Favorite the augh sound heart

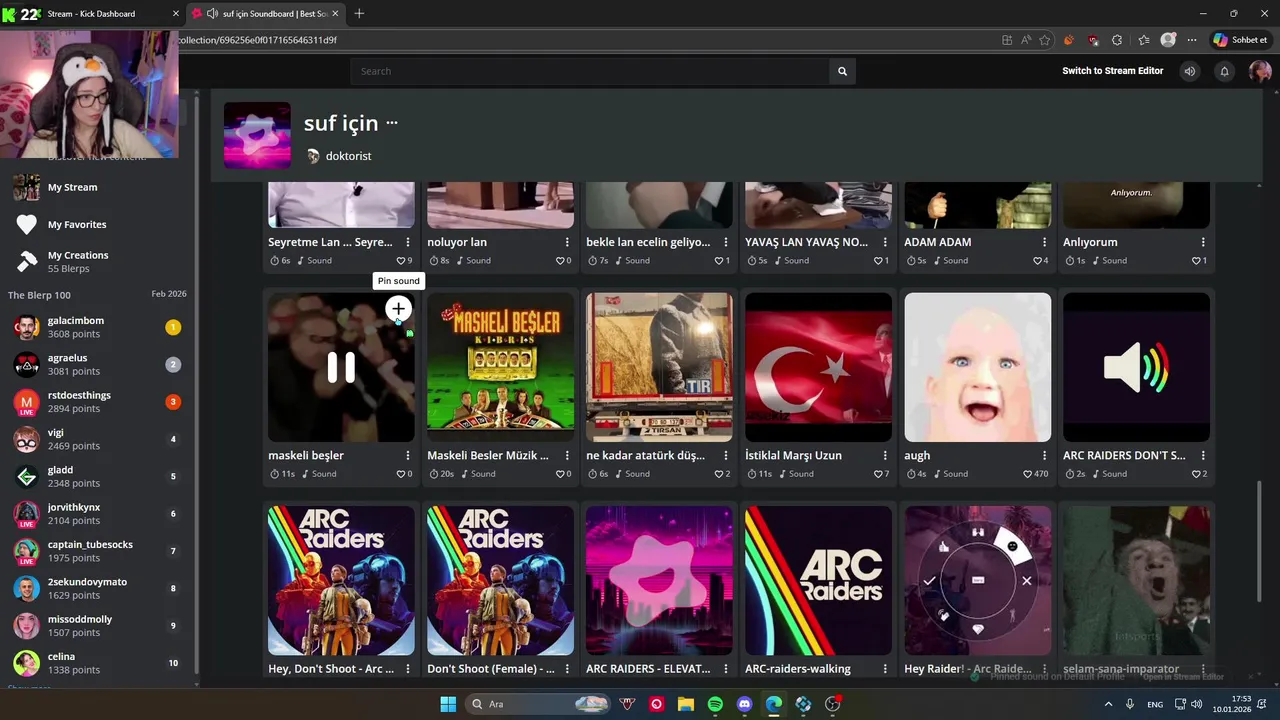pos(1026,474)
